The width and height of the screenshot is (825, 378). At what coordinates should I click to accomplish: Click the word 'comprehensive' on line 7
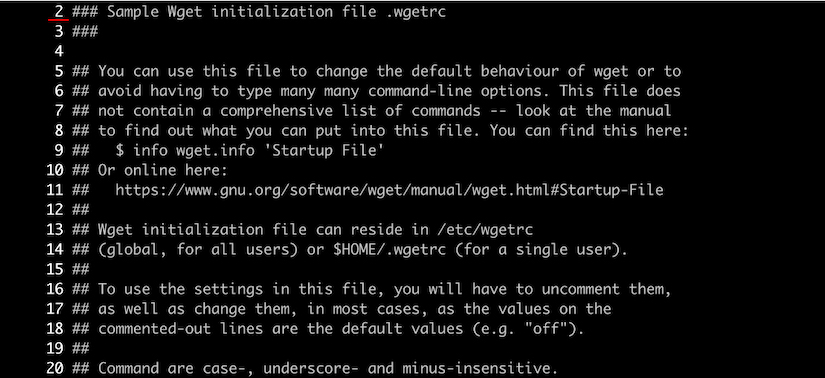[x=276, y=111]
